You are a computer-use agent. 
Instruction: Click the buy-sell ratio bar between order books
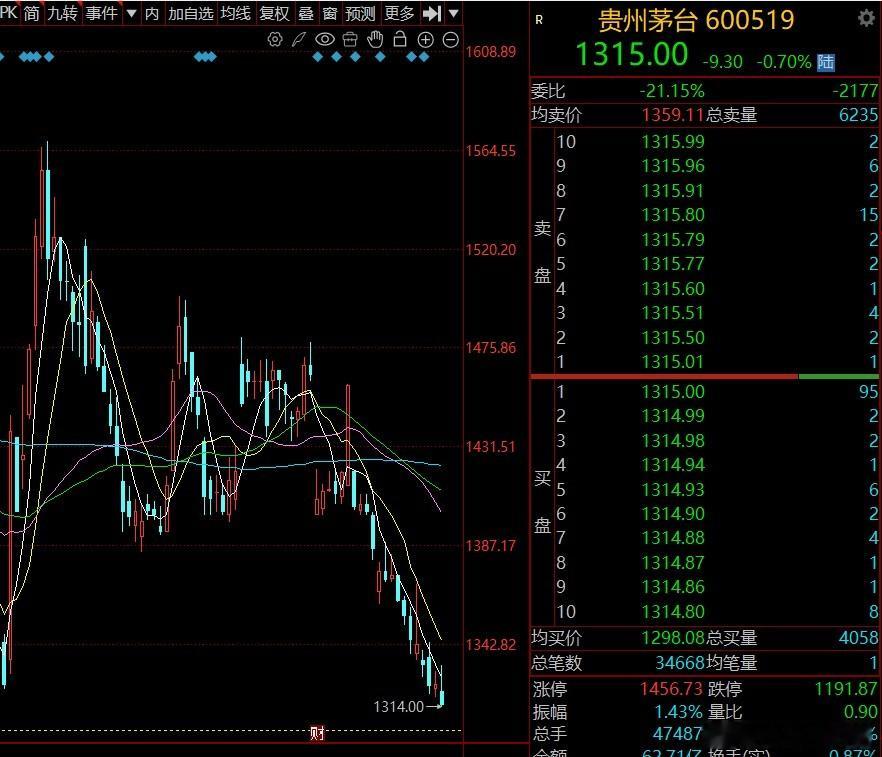click(x=705, y=376)
